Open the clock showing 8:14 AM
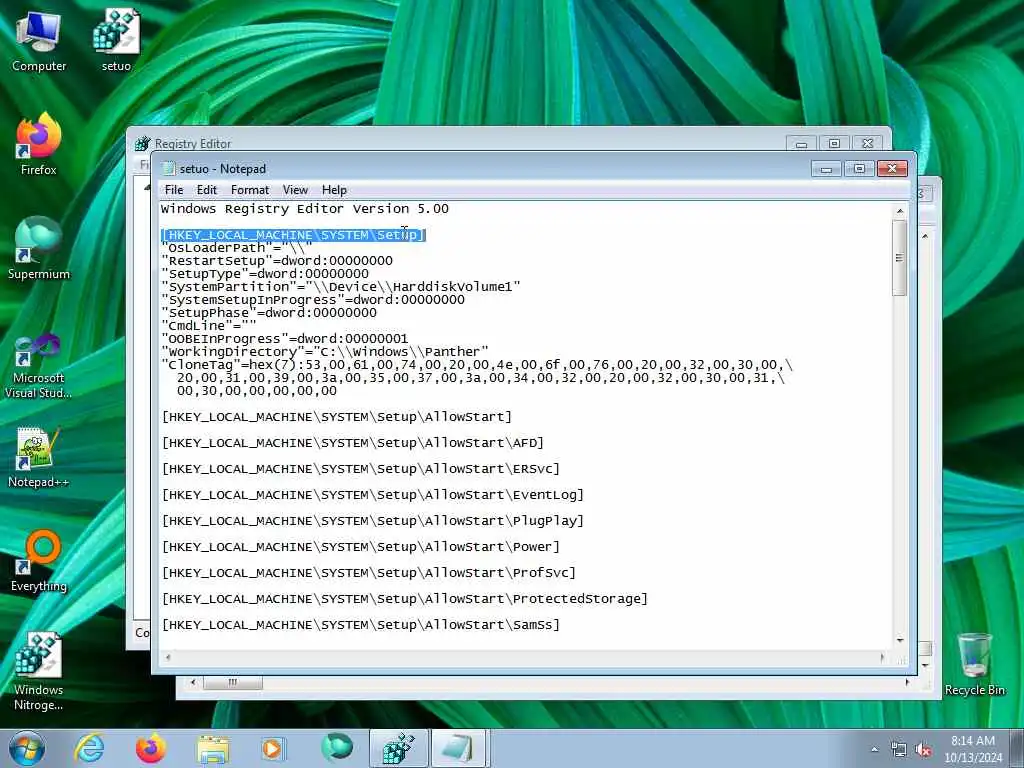This screenshot has height=768, width=1024. (x=972, y=749)
